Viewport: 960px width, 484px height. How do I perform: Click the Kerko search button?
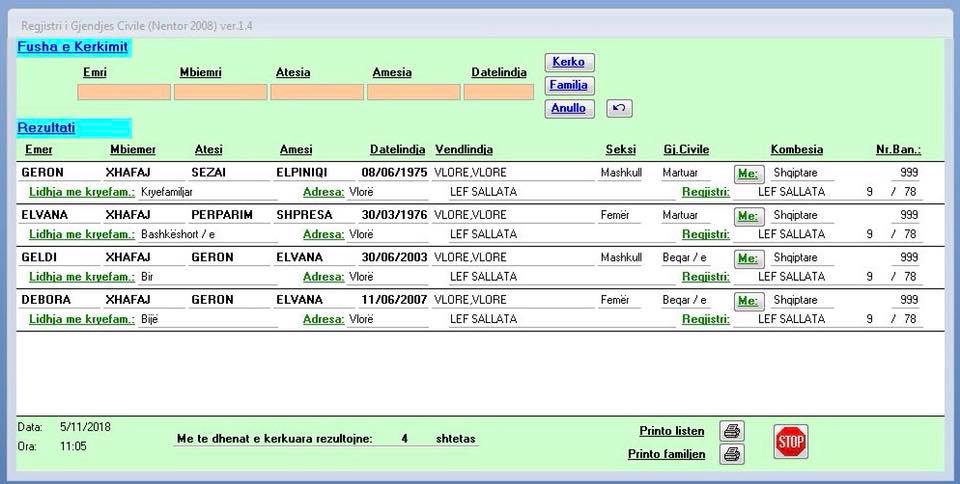(569, 62)
